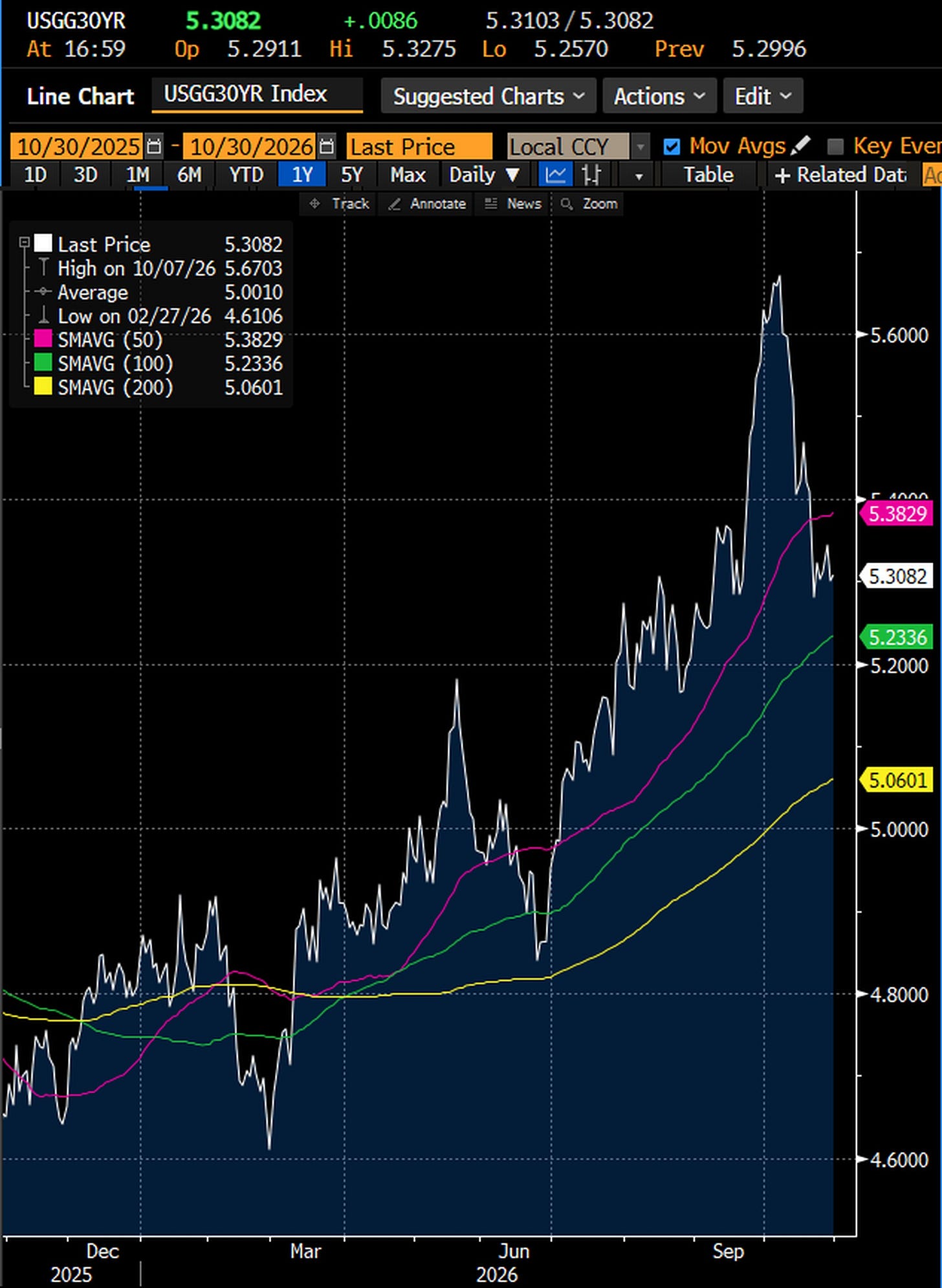Expand the Local CCY currency dropdown
The image size is (942, 1288).
coord(640,147)
